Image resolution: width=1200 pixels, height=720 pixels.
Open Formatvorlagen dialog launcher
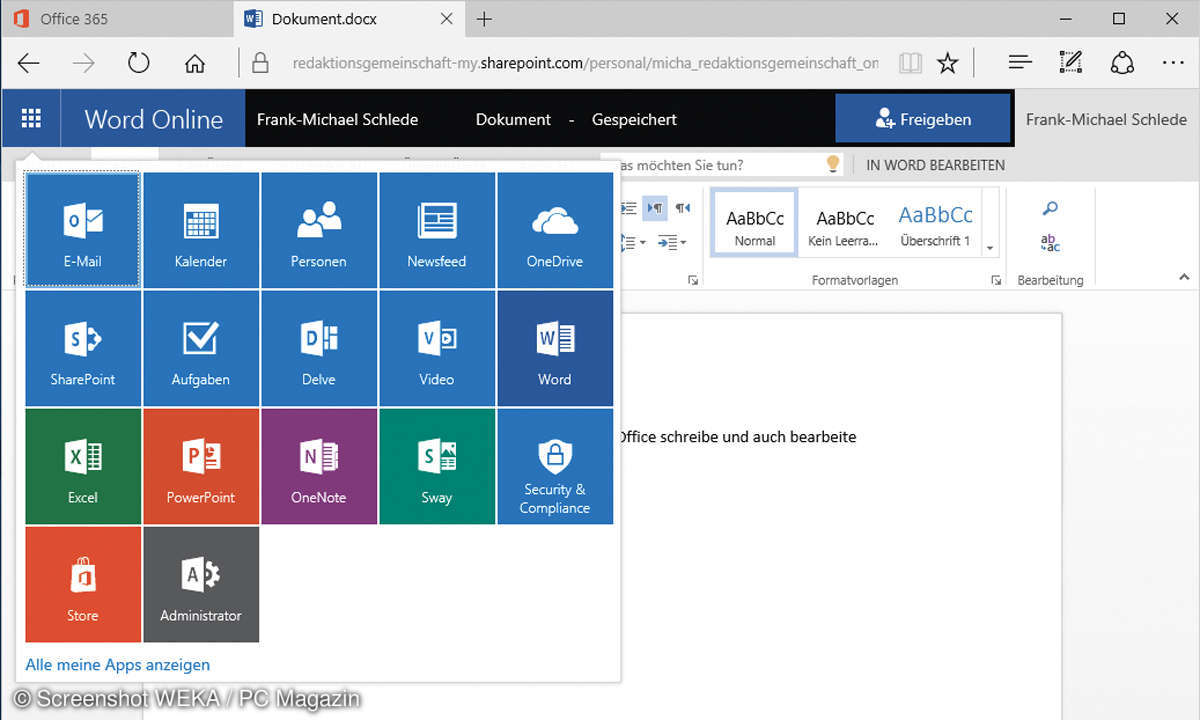(996, 281)
